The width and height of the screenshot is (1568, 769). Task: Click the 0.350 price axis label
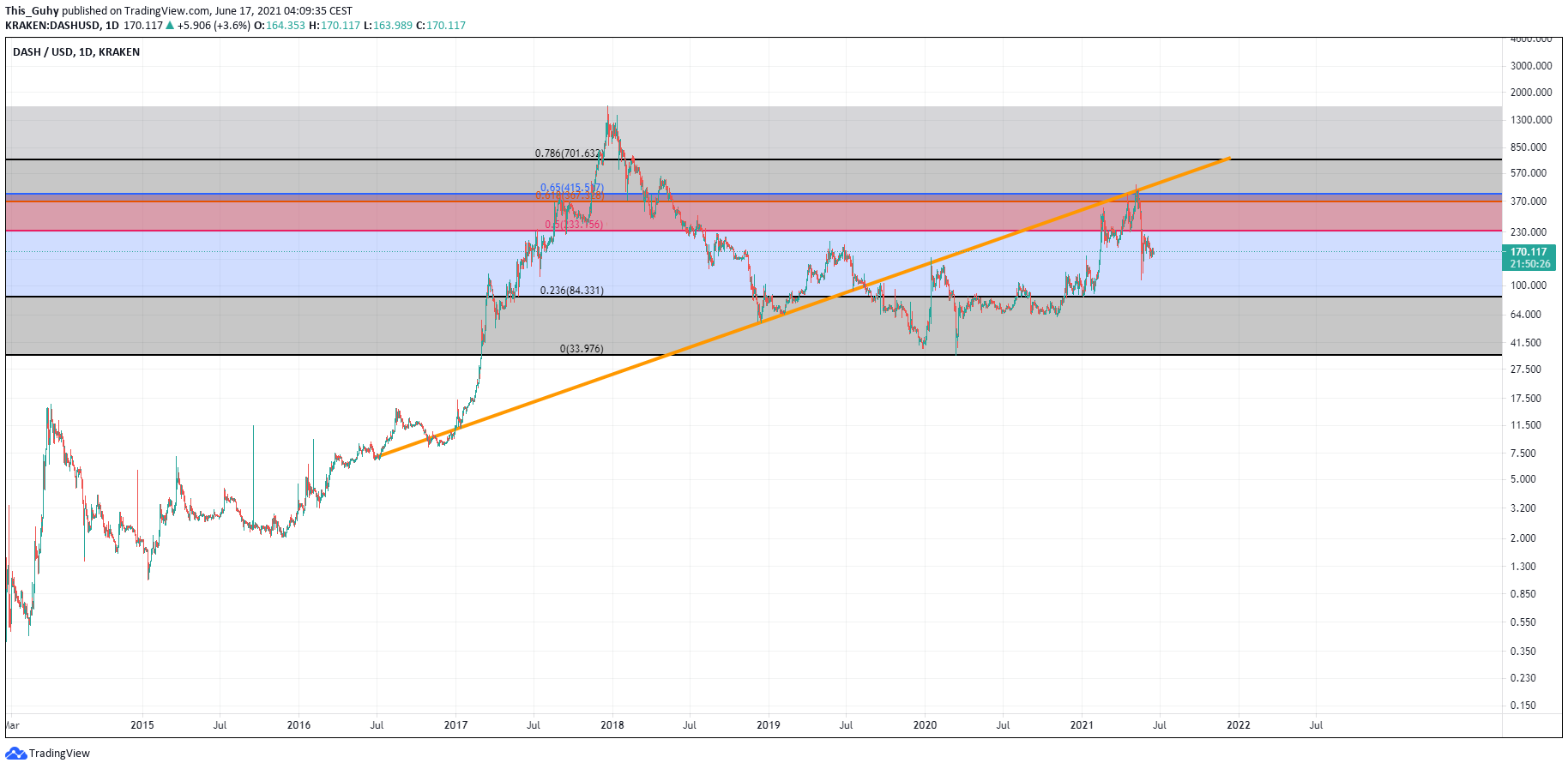tap(1523, 652)
